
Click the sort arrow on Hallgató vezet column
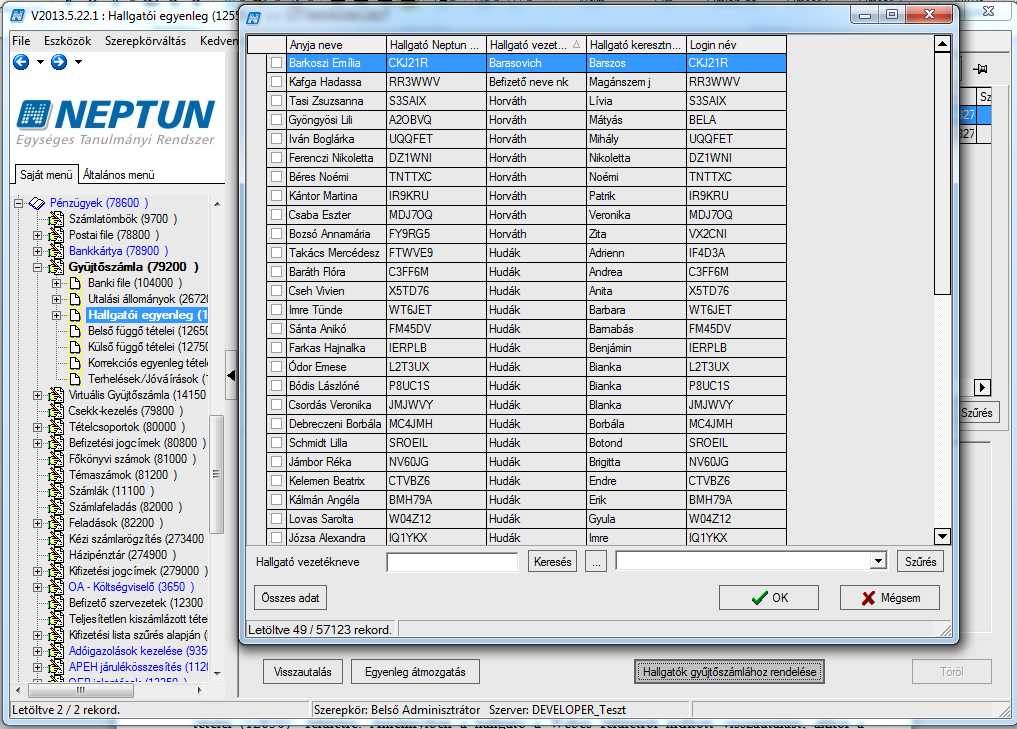point(577,45)
